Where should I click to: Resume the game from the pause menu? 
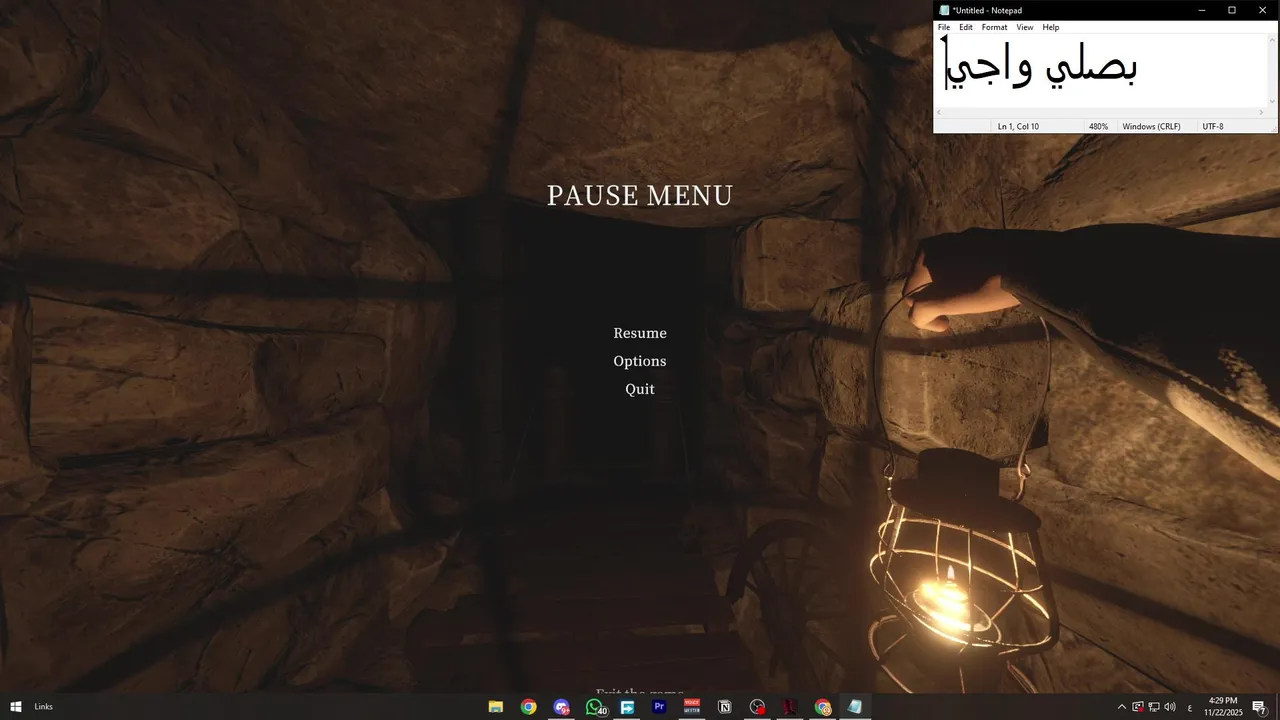(640, 333)
